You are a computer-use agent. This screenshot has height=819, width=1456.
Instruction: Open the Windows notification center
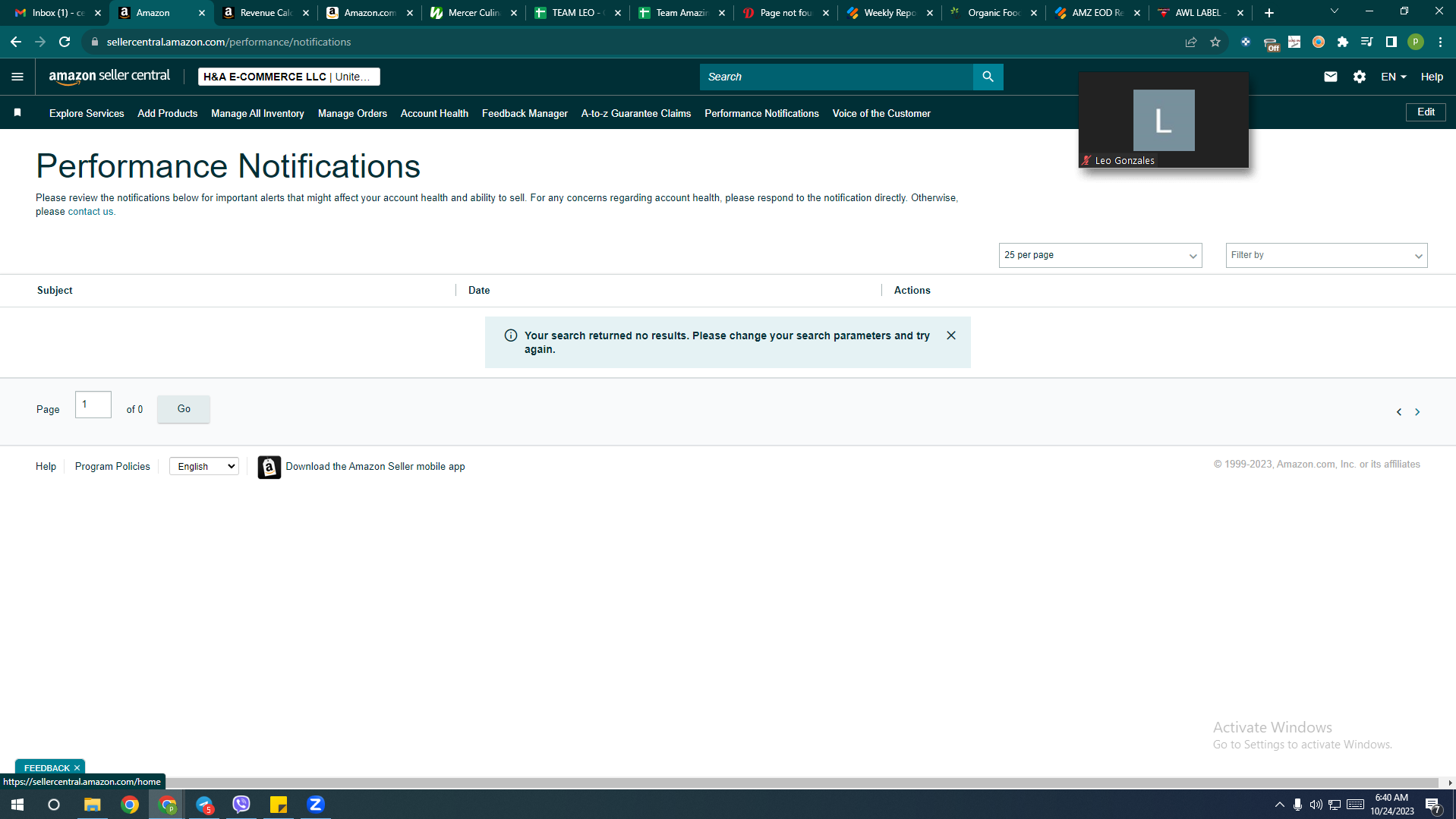tap(1432, 805)
